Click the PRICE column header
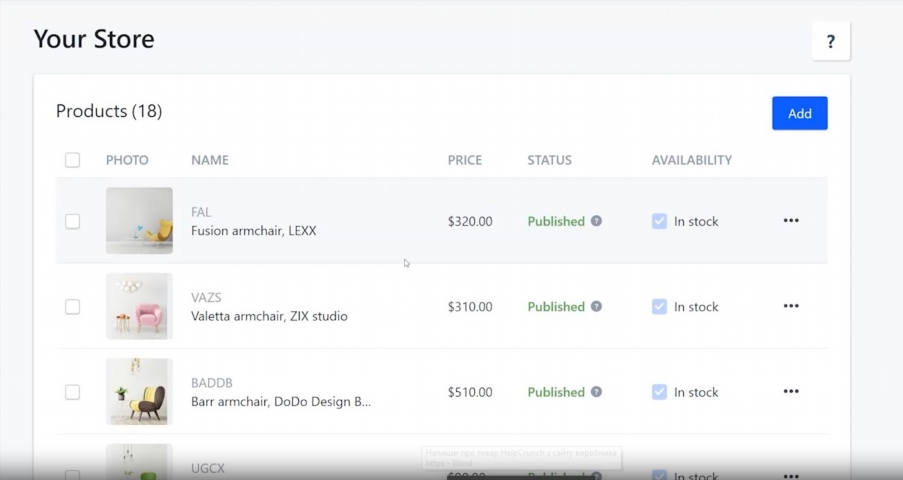Image resolution: width=903 pixels, height=480 pixels. 464,160
